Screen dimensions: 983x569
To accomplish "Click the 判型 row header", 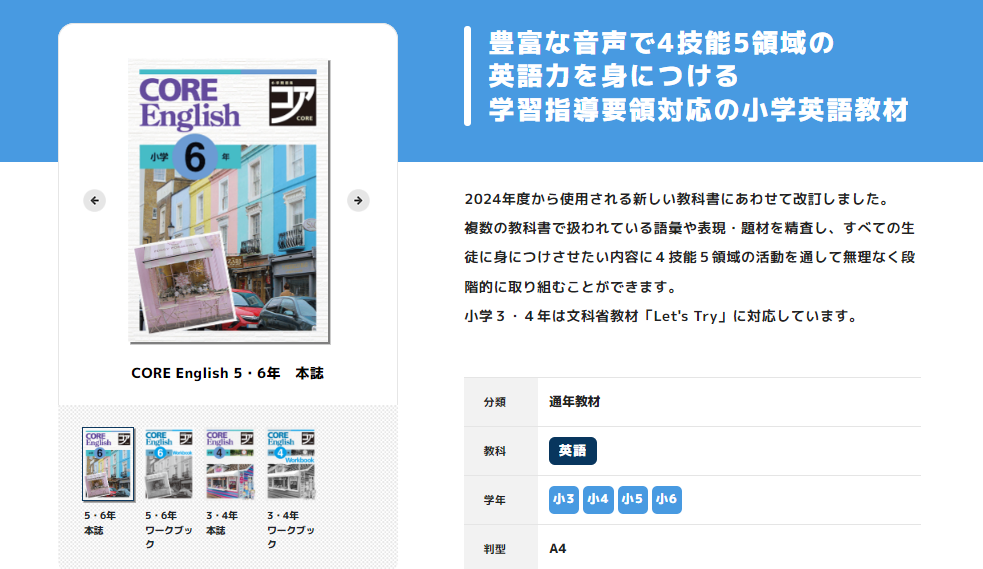I will (x=495, y=548).
